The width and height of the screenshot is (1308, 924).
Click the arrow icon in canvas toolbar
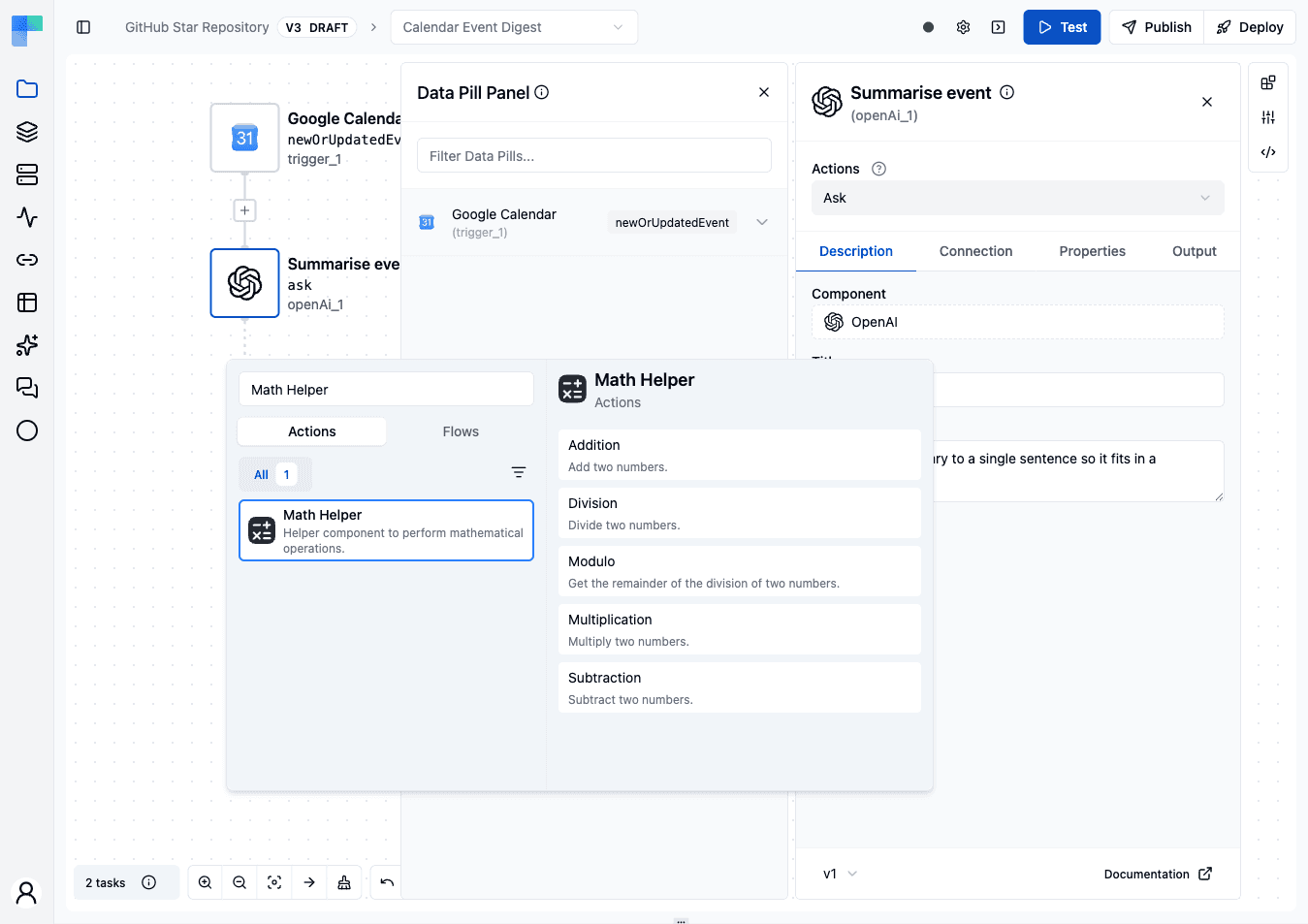click(309, 882)
